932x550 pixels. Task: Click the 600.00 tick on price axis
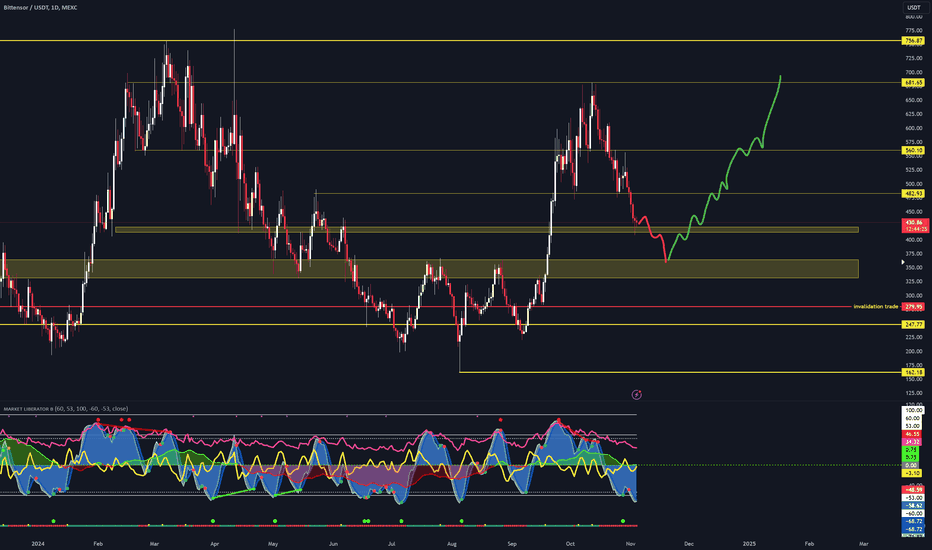click(914, 128)
